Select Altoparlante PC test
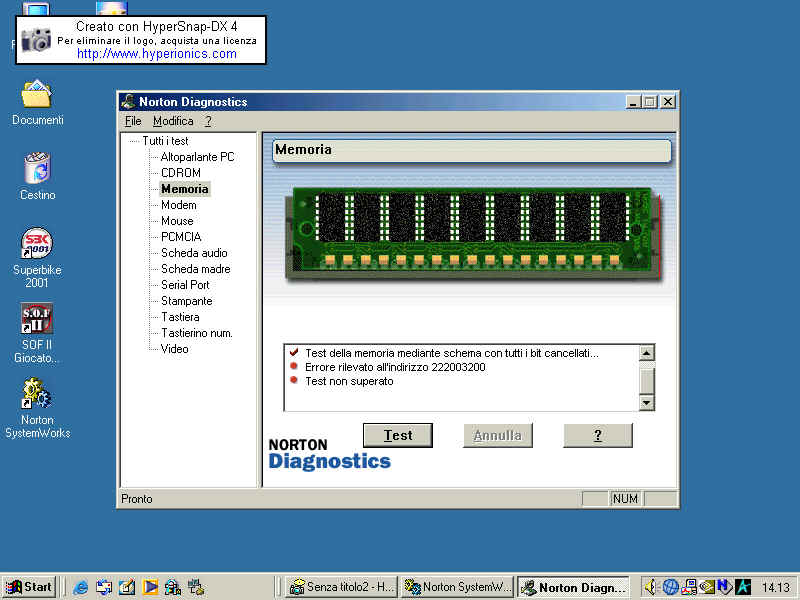 pos(197,157)
